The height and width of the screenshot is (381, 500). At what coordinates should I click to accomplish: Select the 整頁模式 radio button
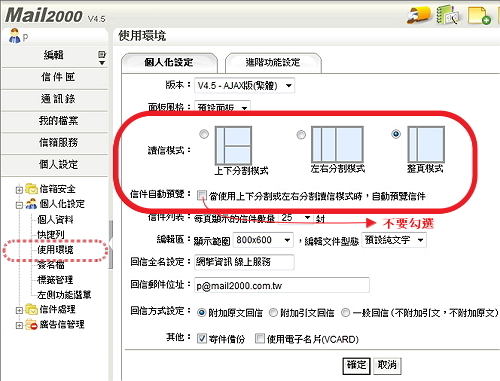[396, 134]
